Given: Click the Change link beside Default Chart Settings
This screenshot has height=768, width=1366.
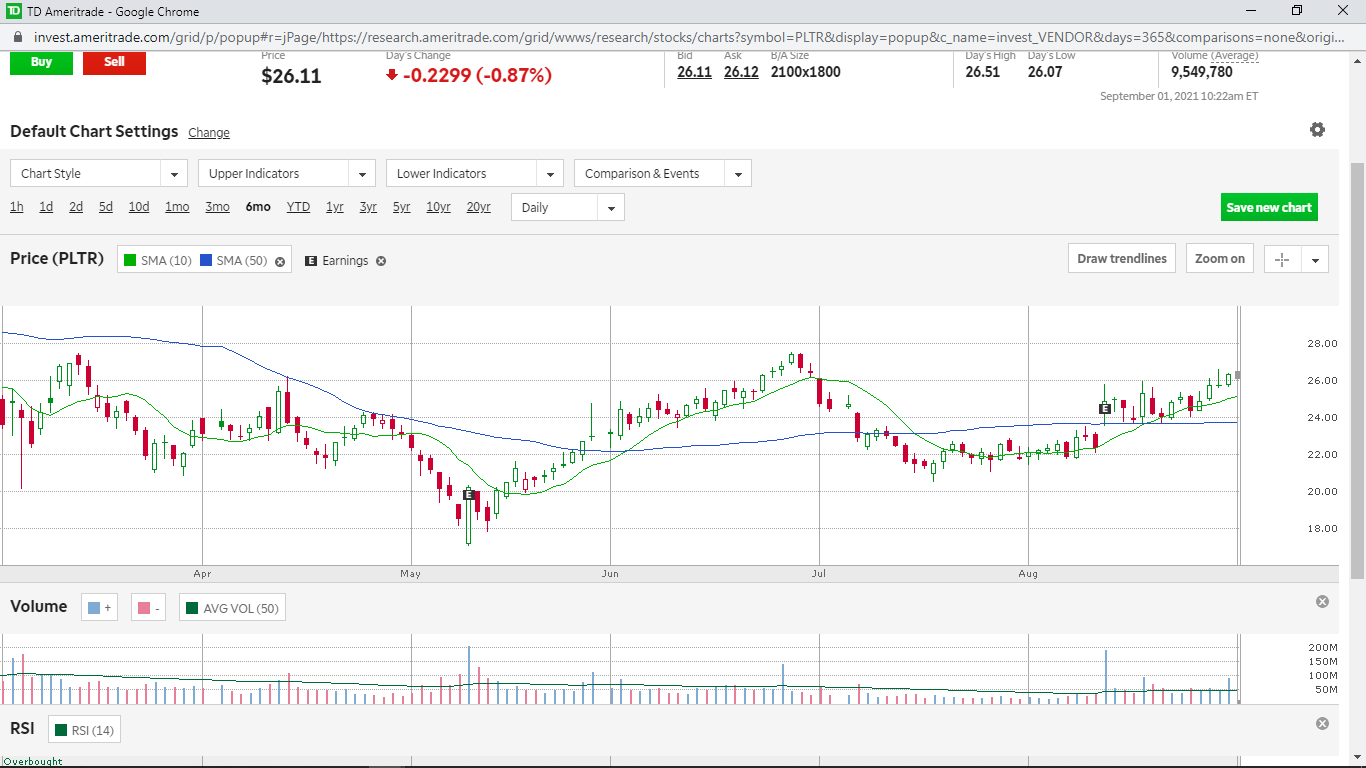Looking at the screenshot, I should [208, 133].
